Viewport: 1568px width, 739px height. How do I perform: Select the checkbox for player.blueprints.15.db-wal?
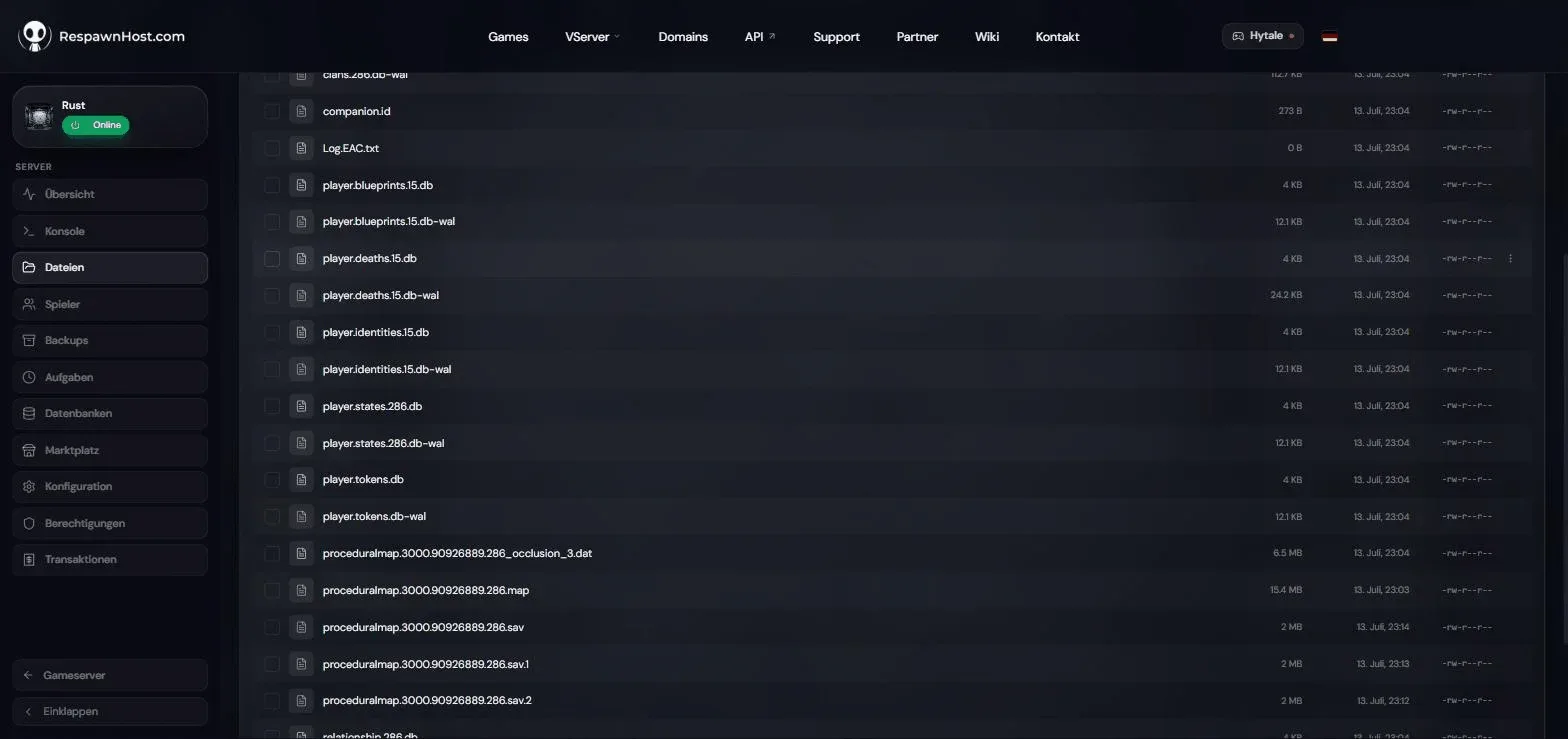272,222
